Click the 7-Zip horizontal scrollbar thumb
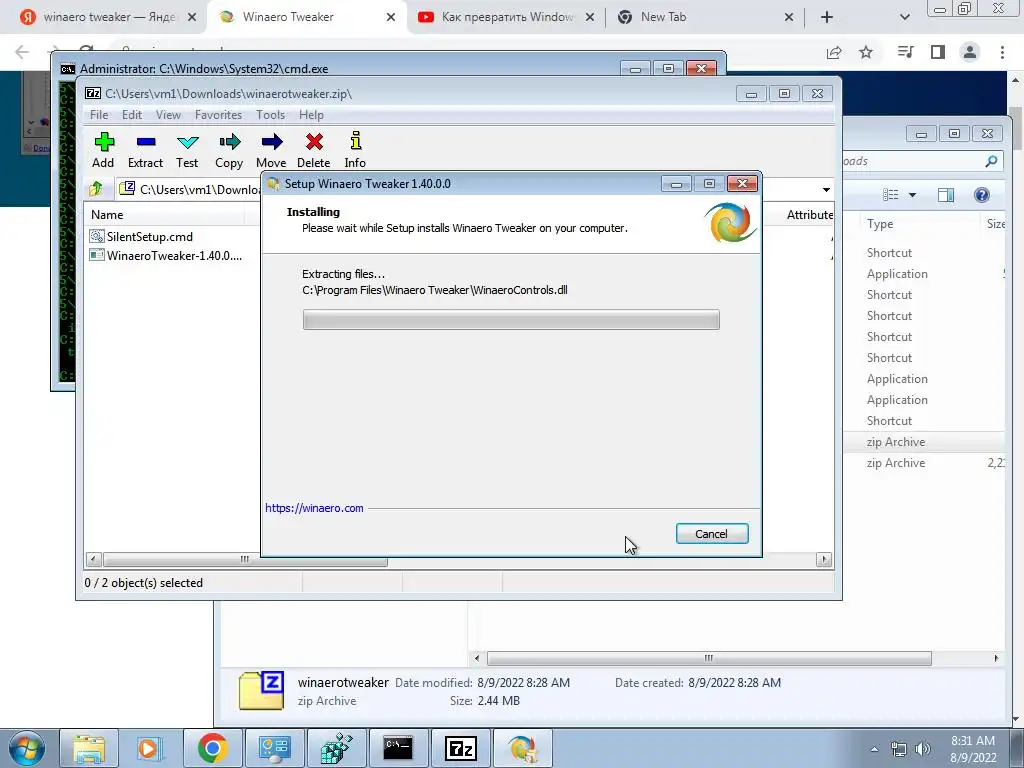This screenshot has height=768, width=1024. coord(245,560)
